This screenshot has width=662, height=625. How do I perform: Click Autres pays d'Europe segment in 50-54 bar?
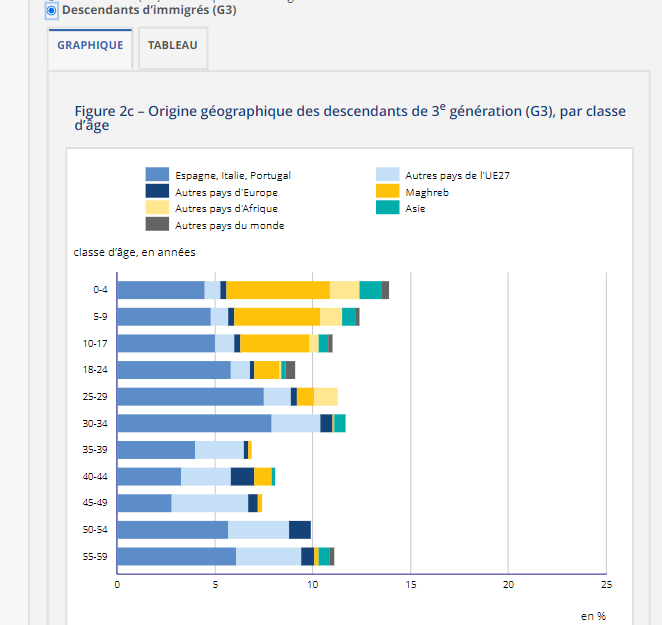(299, 530)
